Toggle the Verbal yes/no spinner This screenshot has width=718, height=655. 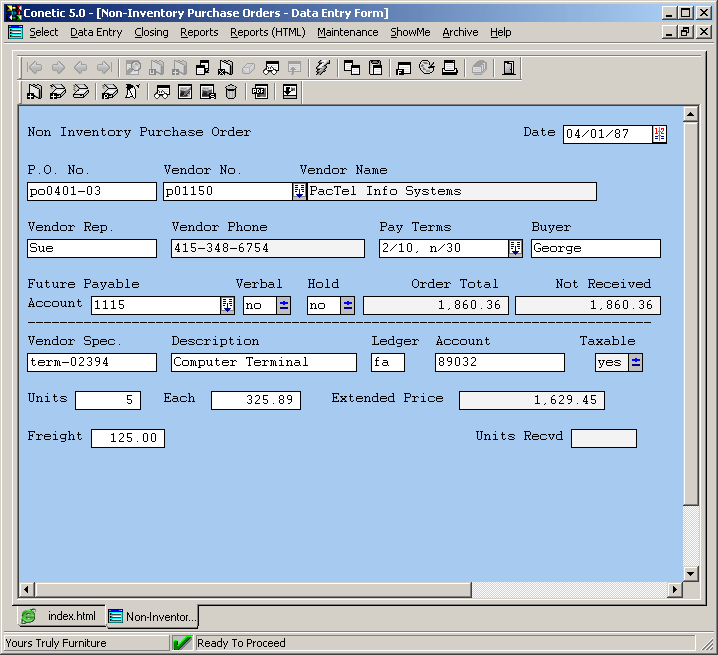click(x=284, y=306)
